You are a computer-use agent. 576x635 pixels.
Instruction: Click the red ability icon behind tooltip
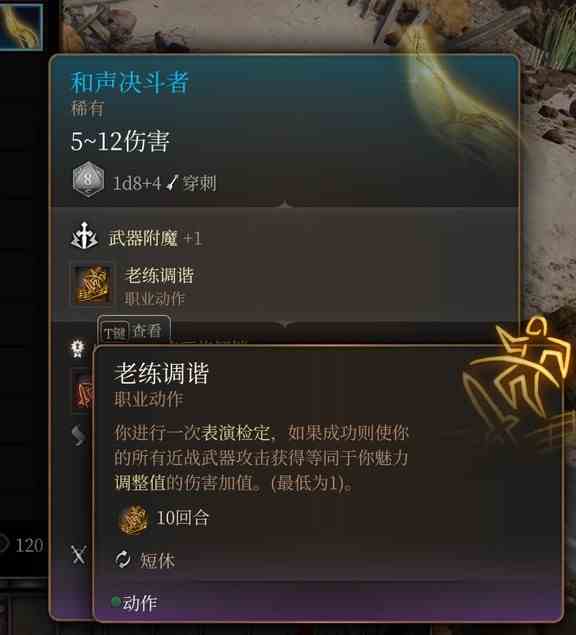(82, 390)
